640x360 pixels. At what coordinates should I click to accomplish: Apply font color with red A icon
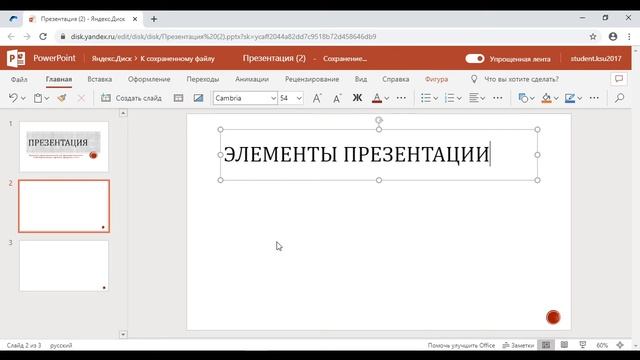(377, 98)
